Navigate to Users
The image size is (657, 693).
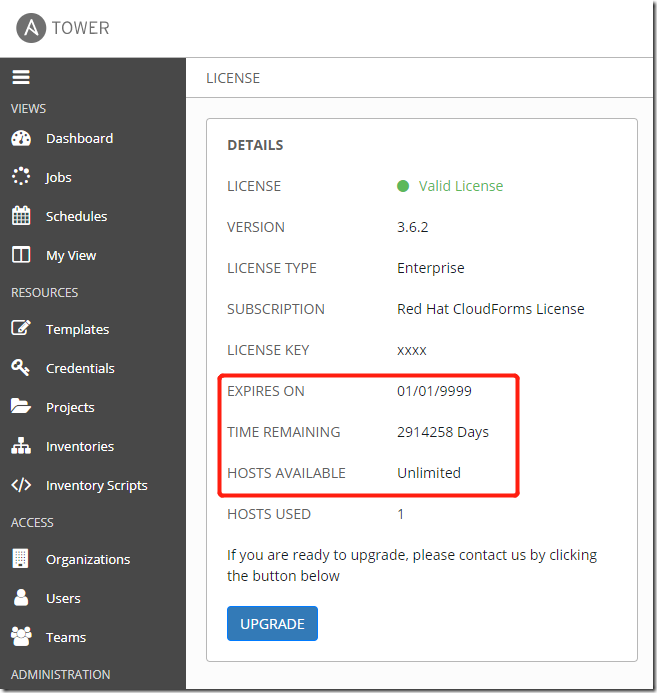[63, 598]
